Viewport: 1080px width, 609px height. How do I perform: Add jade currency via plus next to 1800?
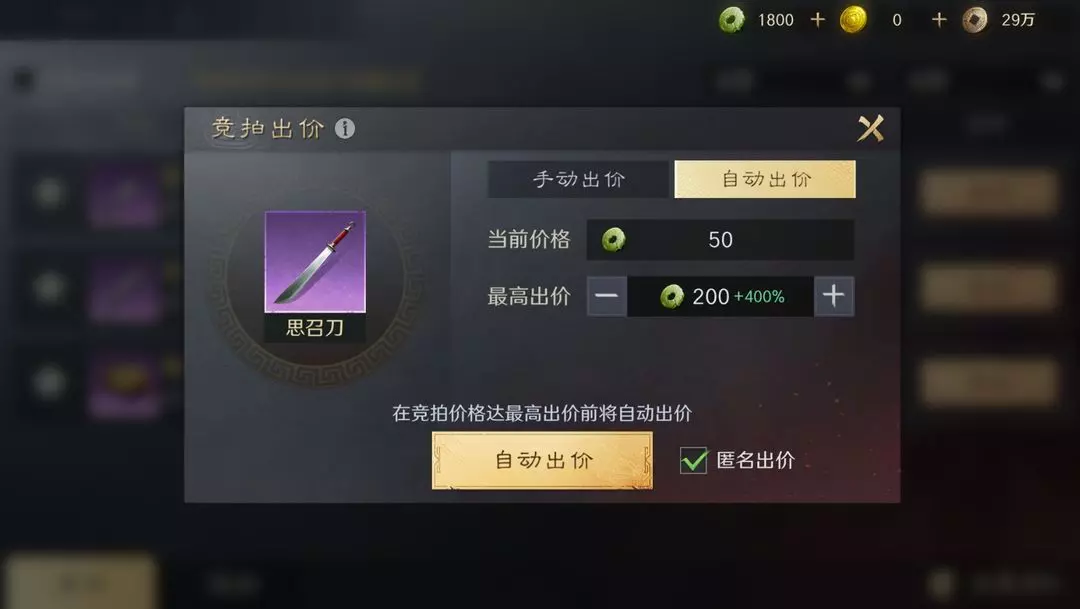[x=818, y=20]
